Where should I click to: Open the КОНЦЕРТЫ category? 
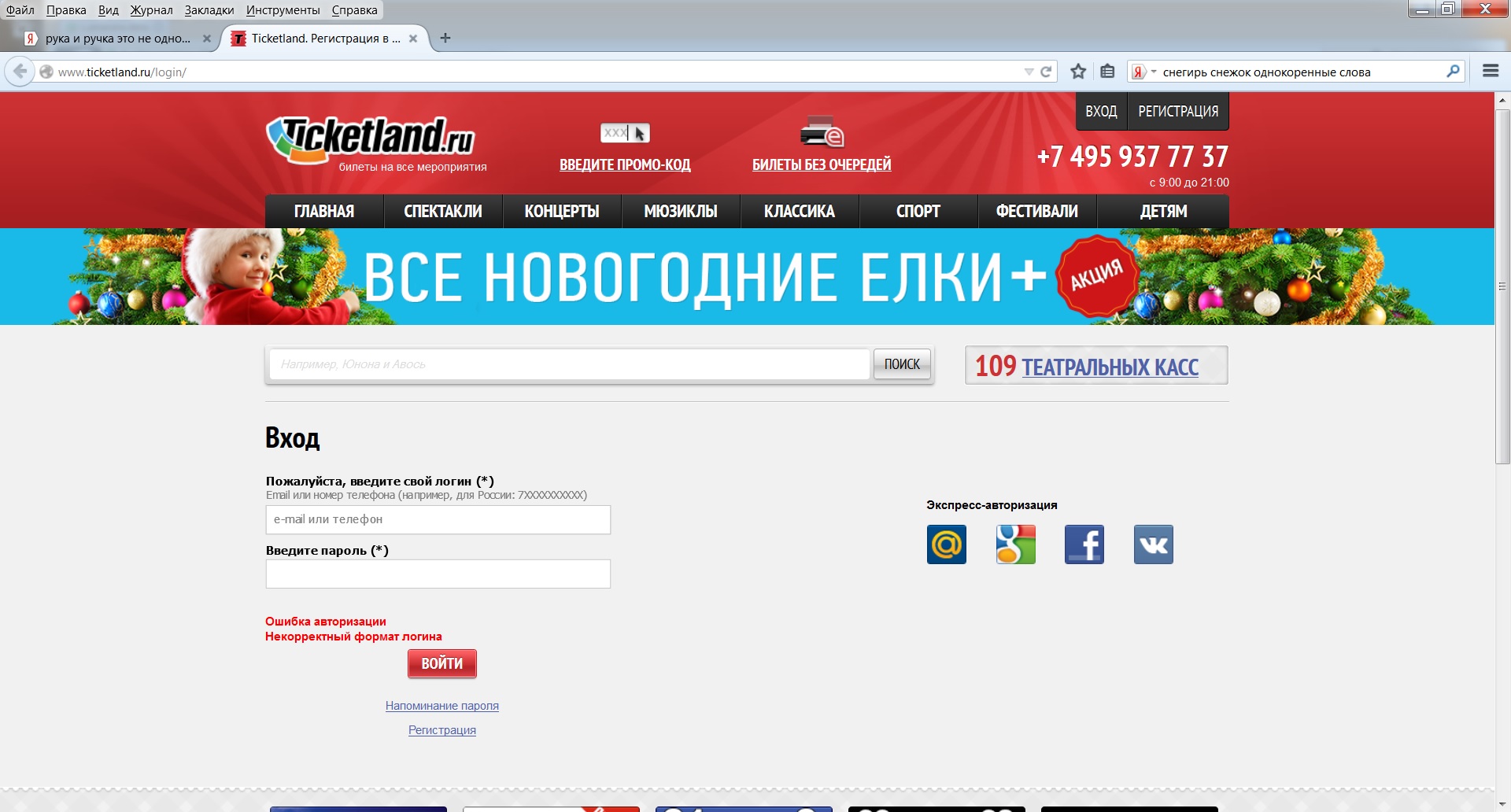(x=562, y=211)
